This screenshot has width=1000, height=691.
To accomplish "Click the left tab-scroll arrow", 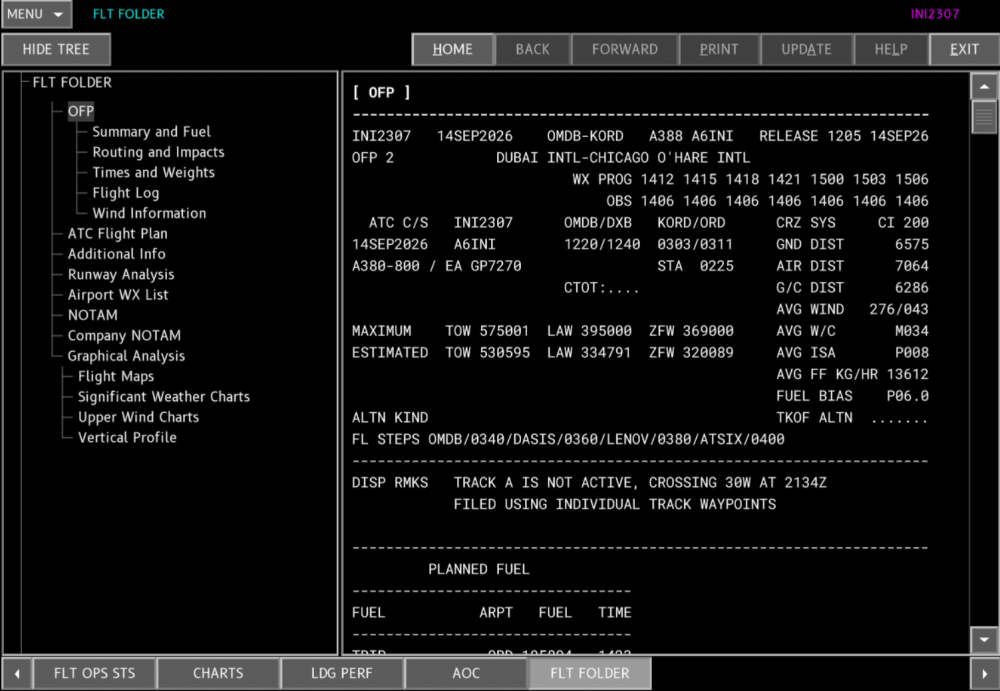I will point(17,673).
